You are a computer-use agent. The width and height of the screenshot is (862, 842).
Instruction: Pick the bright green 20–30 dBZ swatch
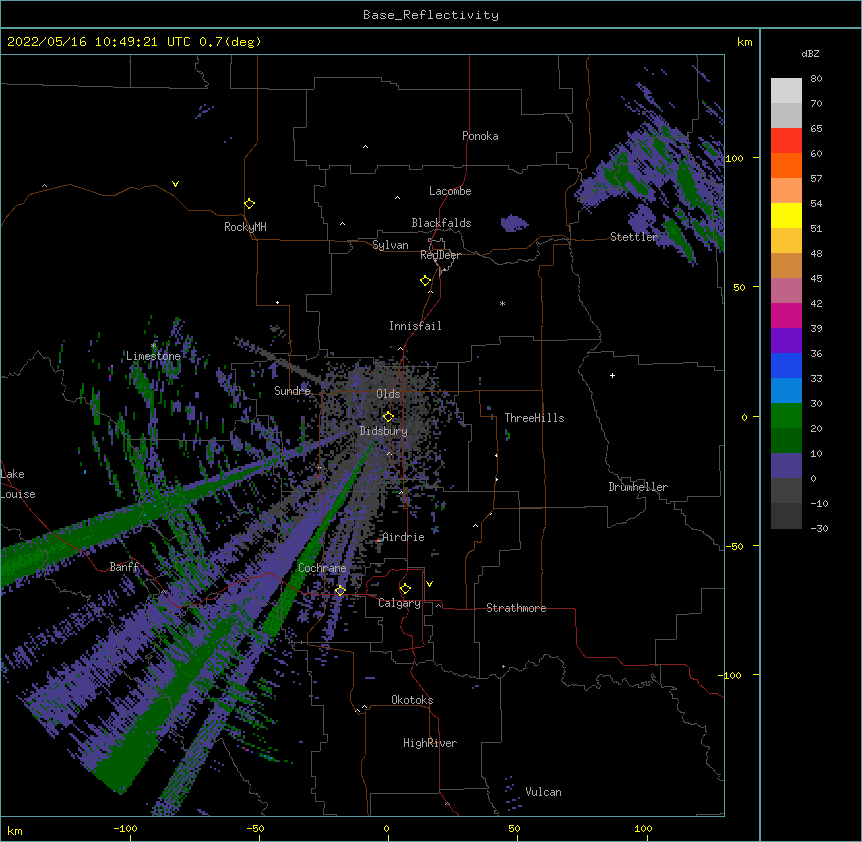(786, 416)
